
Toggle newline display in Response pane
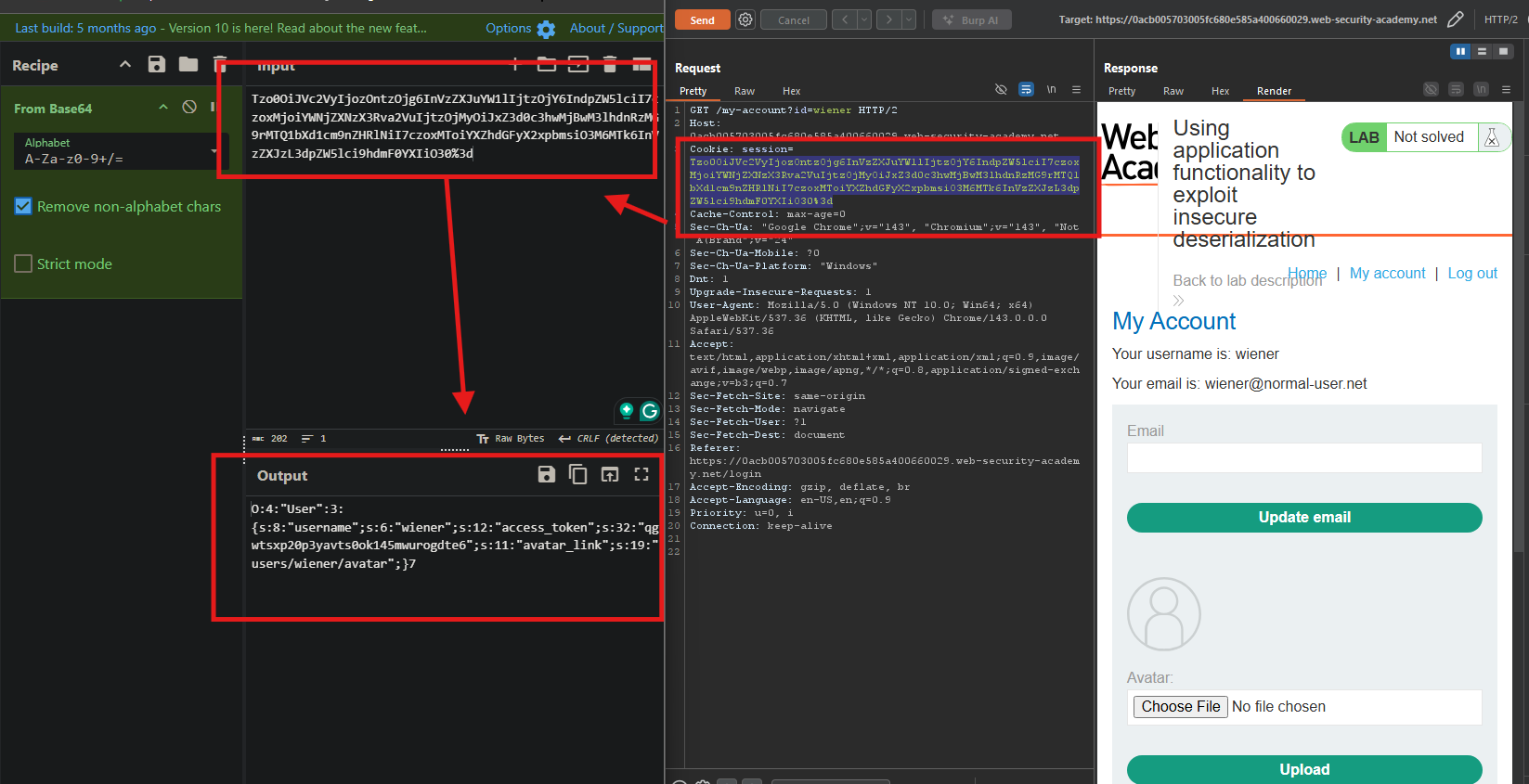pos(1481,90)
